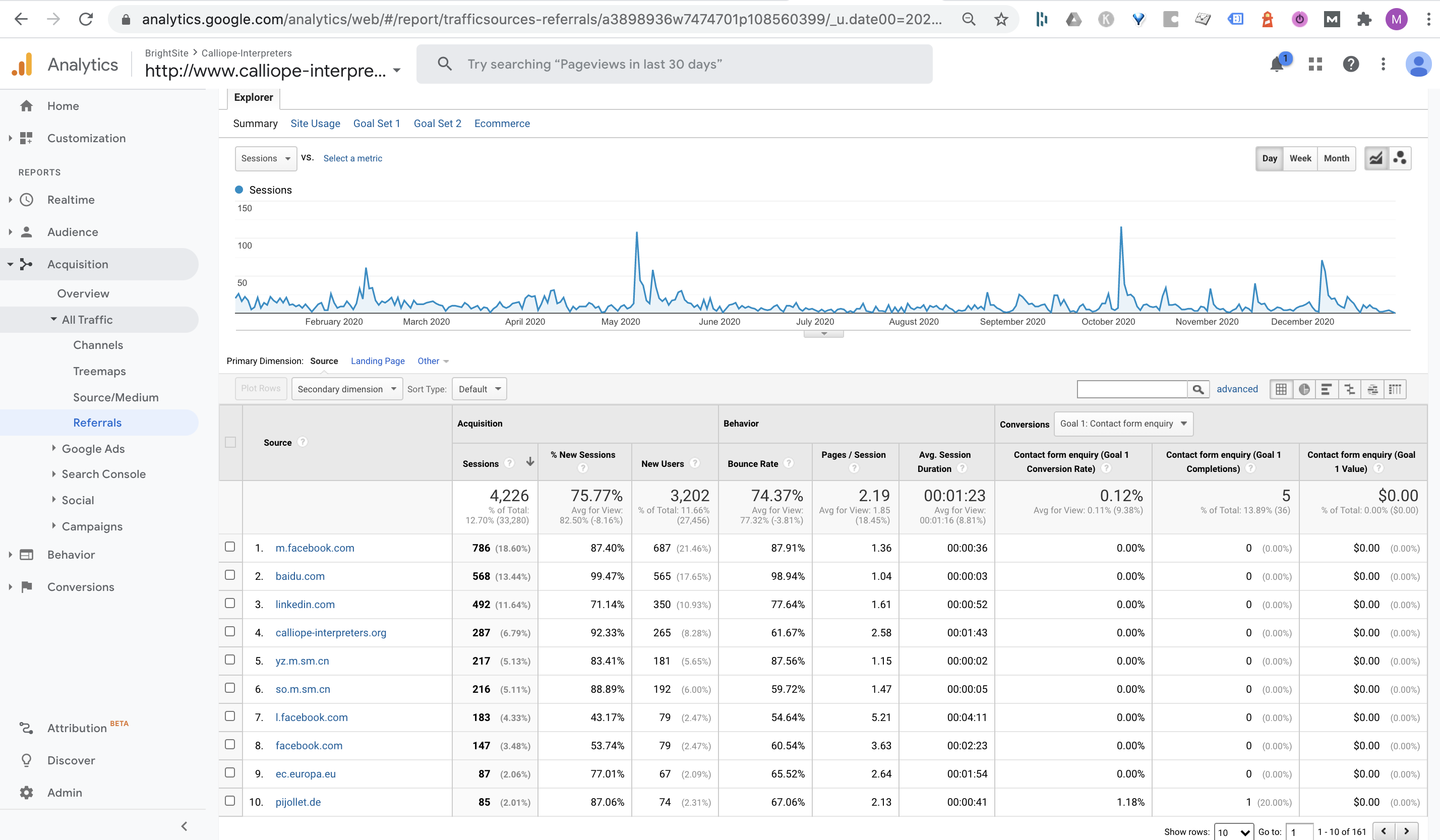
Task: Switch the graph to Week view
Action: pos(1300,158)
